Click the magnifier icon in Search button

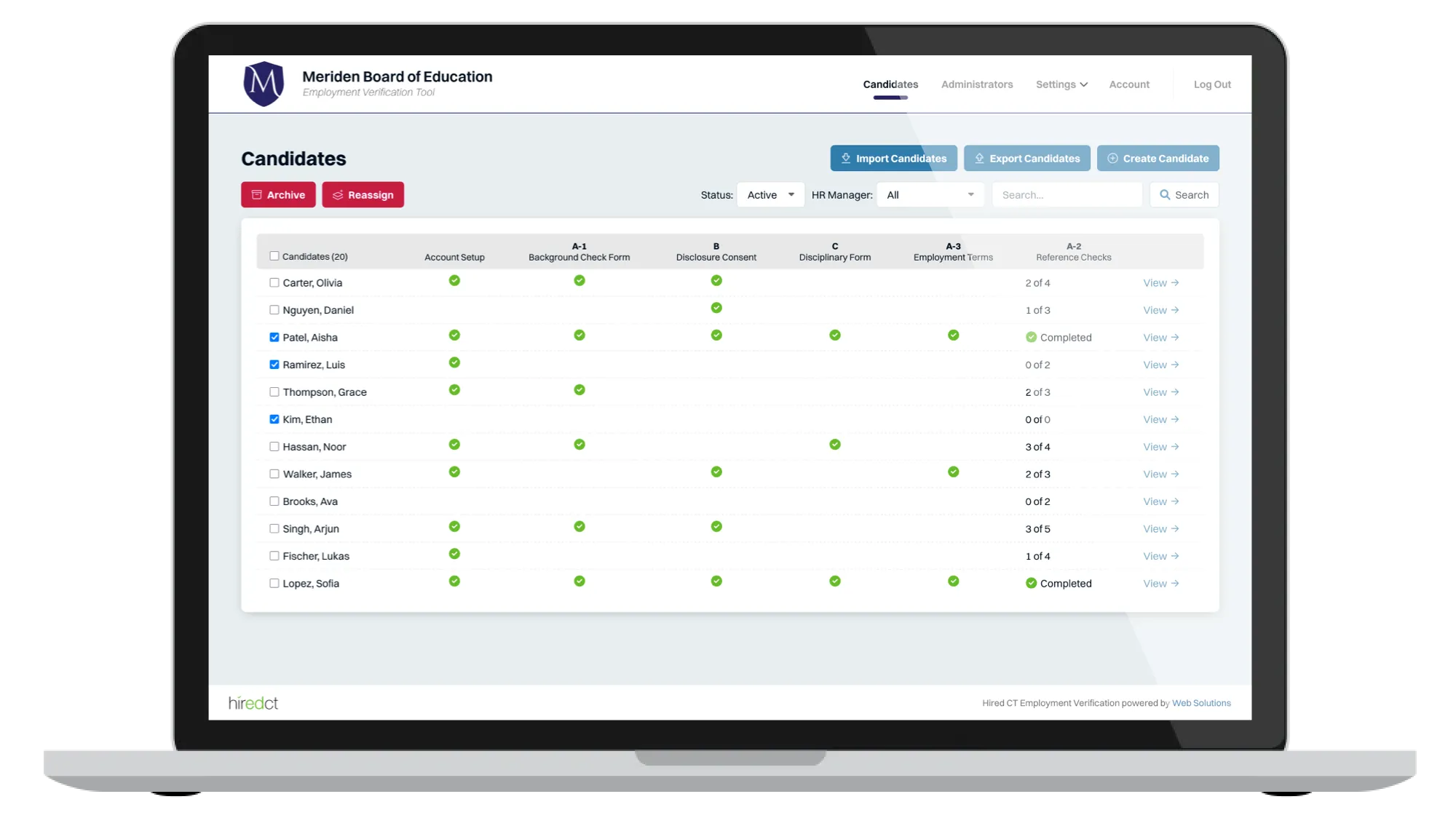pyautogui.click(x=1165, y=195)
